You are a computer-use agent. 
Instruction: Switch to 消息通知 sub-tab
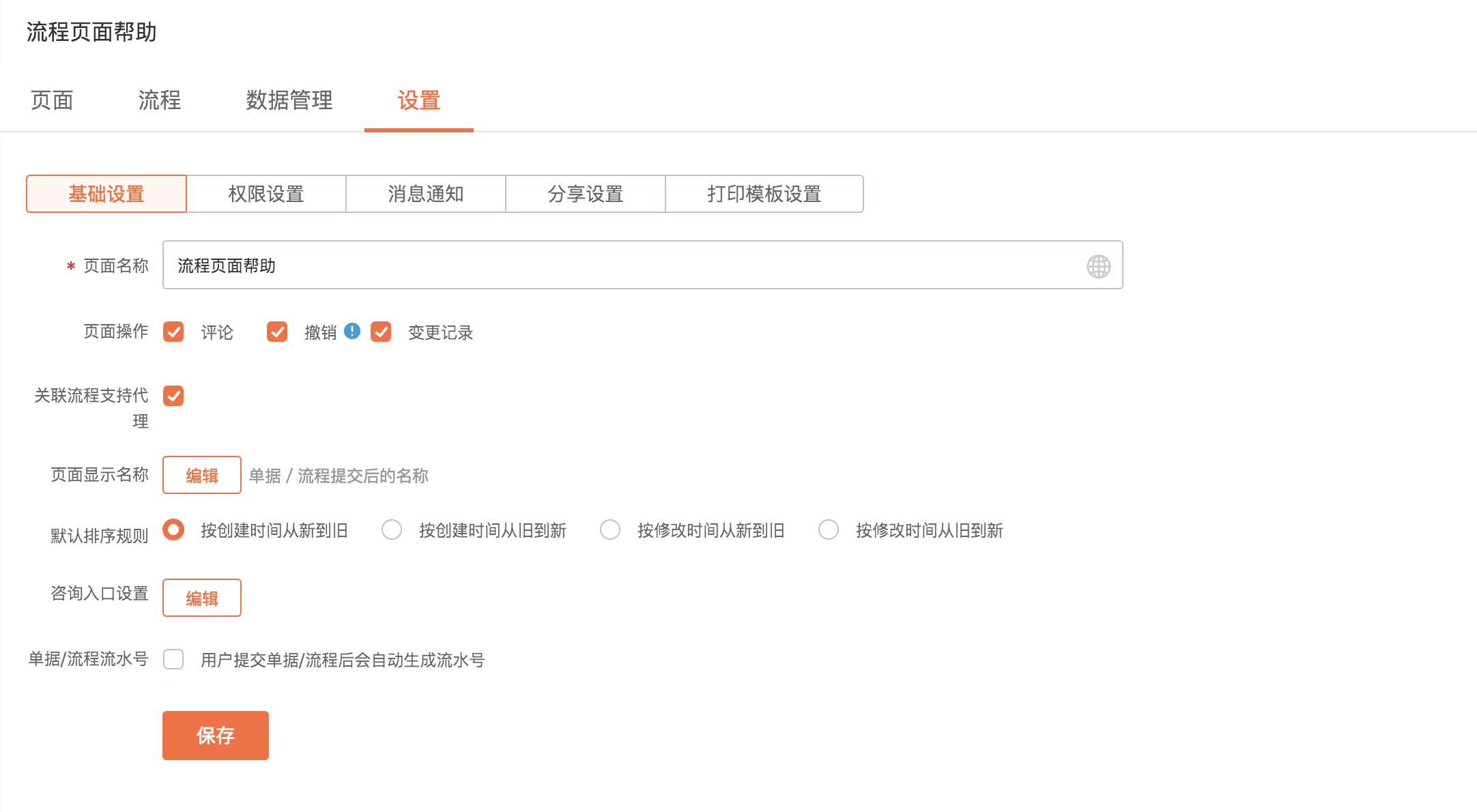(426, 194)
